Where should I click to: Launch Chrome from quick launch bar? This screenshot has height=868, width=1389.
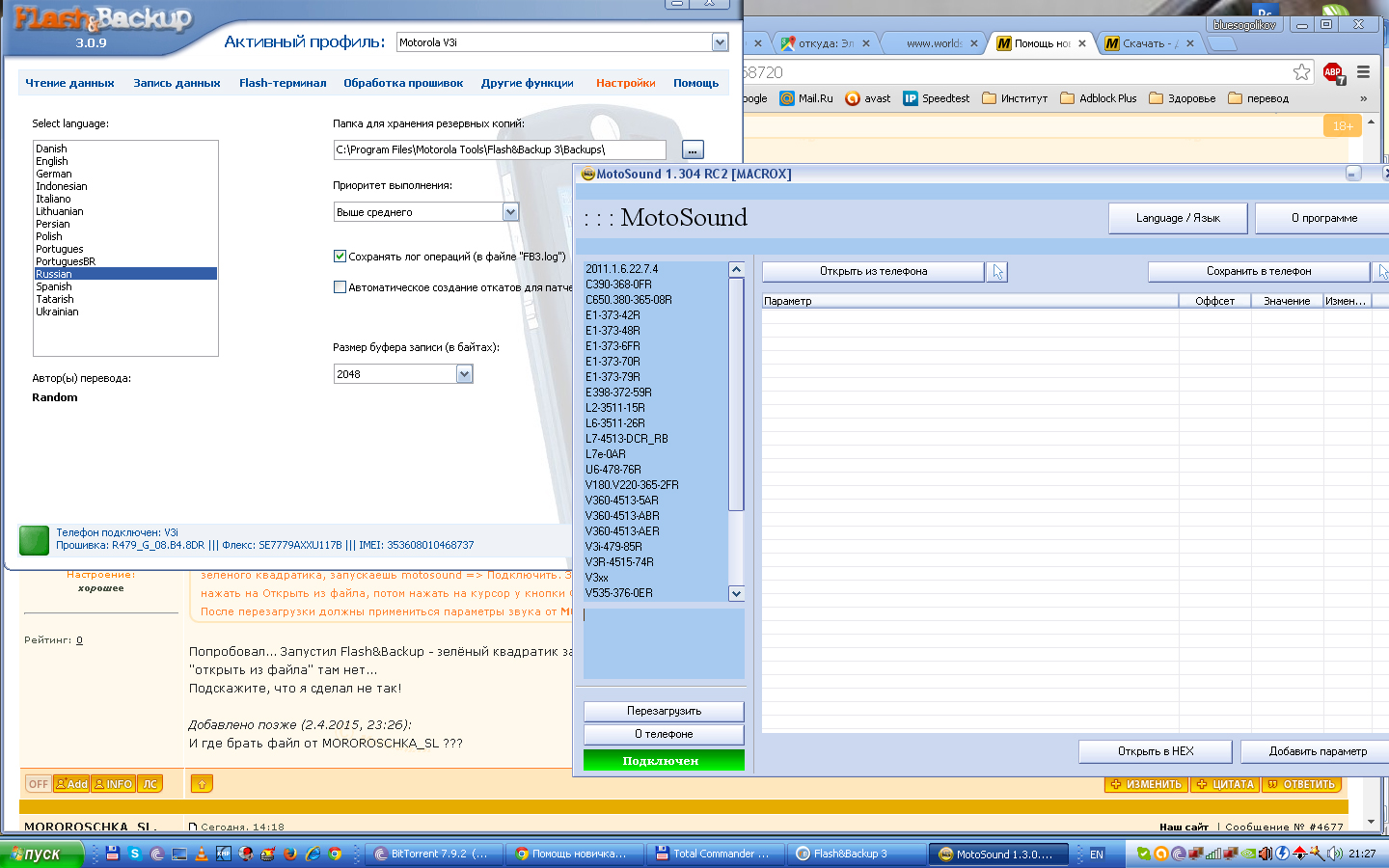335,854
